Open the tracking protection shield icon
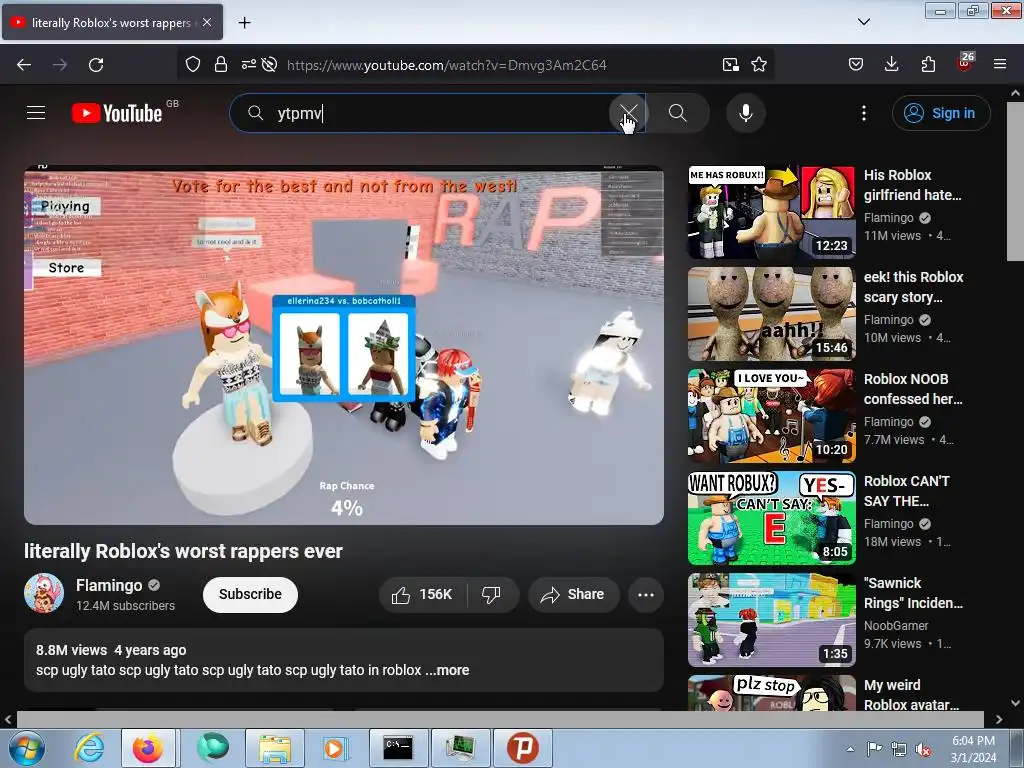Viewport: 1024px width, 768px height. point(193,64)
